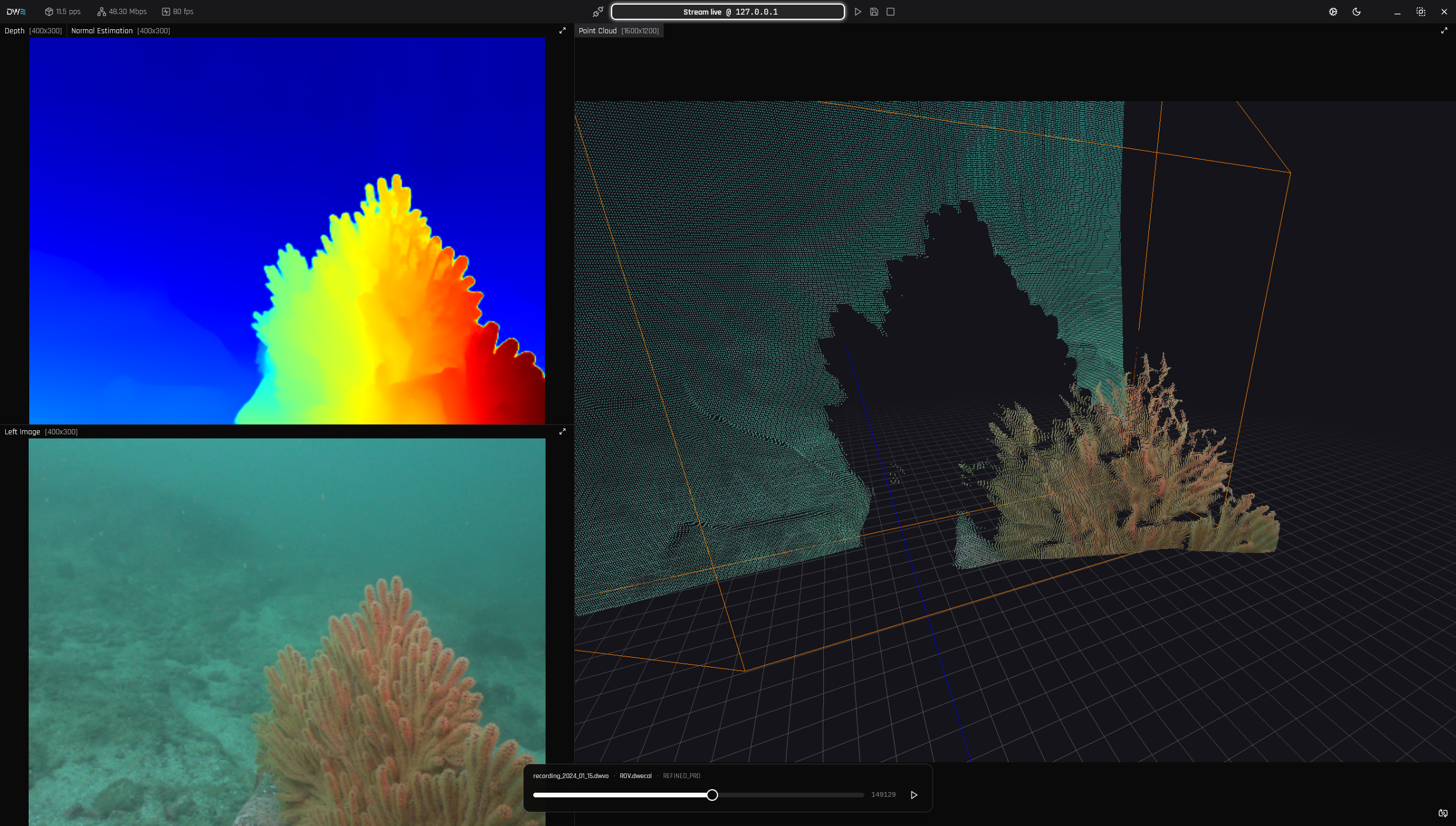Expand the Point Cloud panel
Screen dimensions: 1456x826
click(x=1444, y=30)
